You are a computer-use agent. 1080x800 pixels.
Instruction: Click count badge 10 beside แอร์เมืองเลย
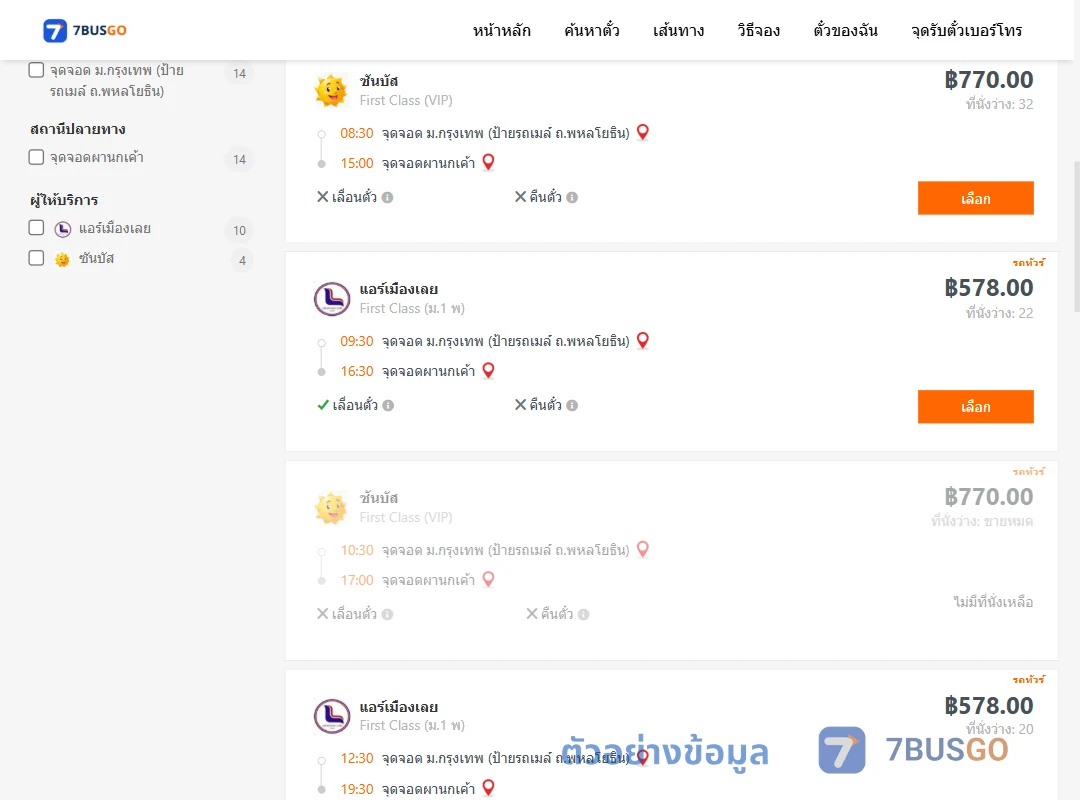pos(240,230)
